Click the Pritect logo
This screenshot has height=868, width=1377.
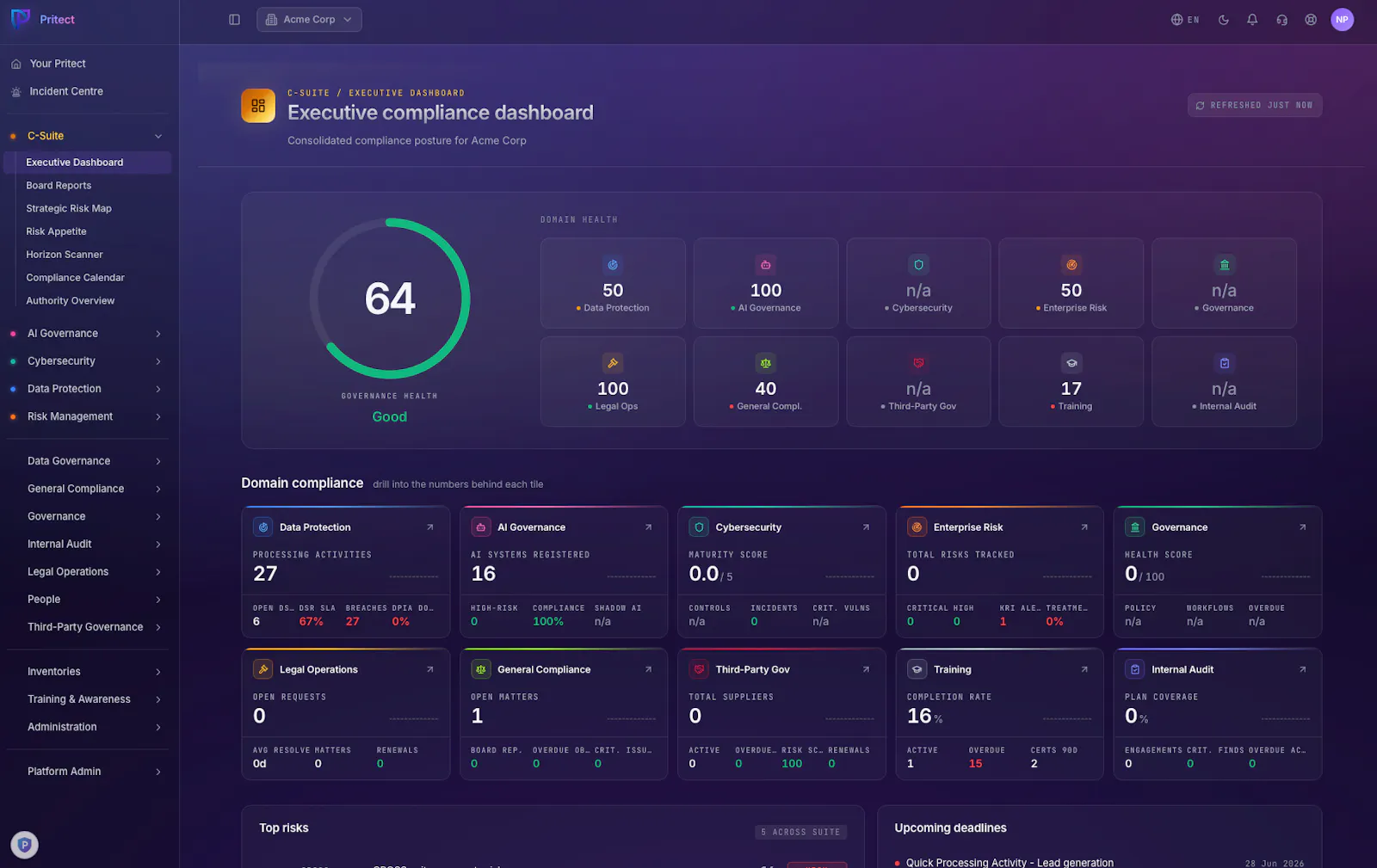click(43, 19)
